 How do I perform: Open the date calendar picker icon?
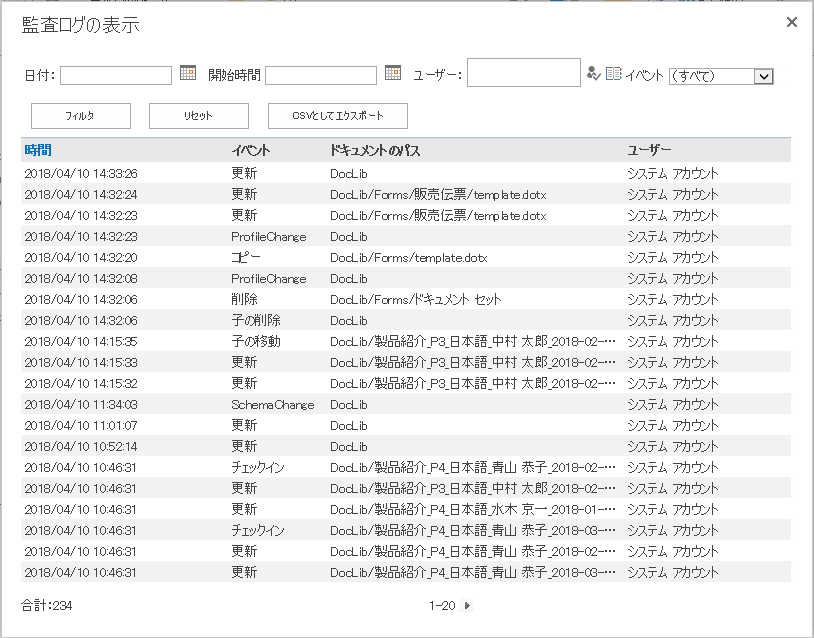tap(188, 73)
